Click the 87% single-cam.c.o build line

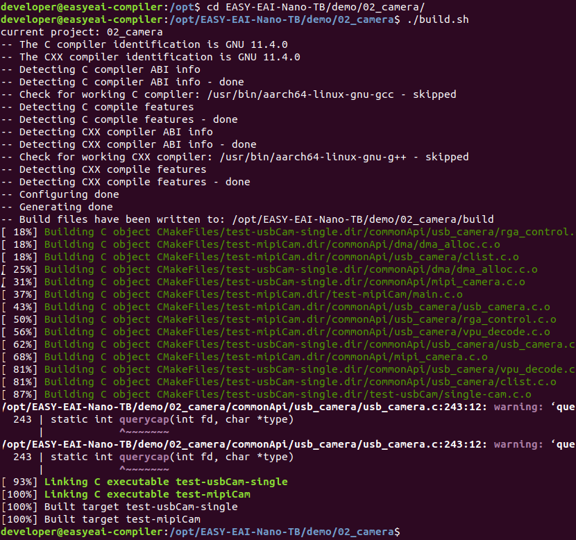(266, 395)
